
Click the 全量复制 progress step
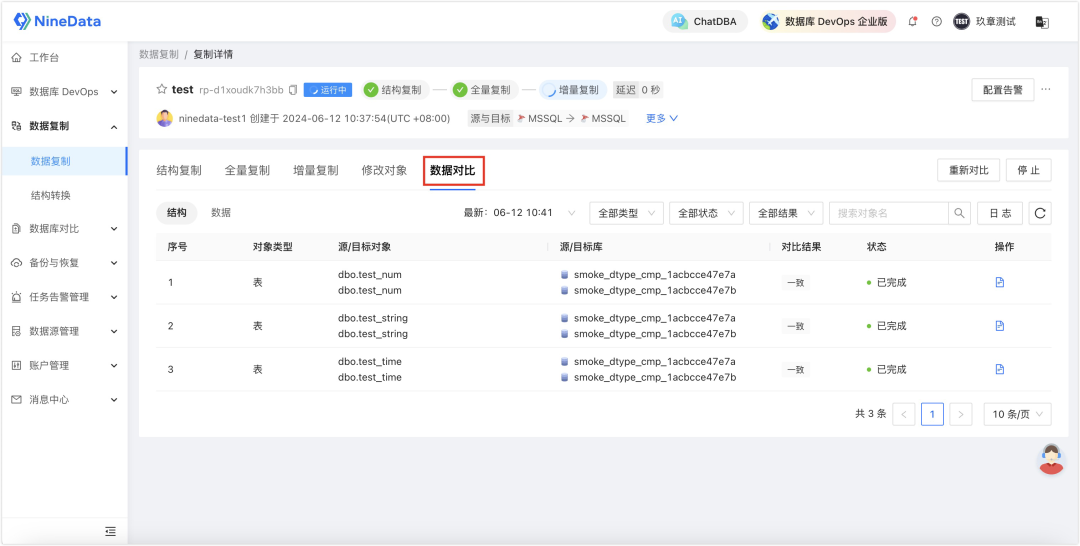tap(484, 90)
